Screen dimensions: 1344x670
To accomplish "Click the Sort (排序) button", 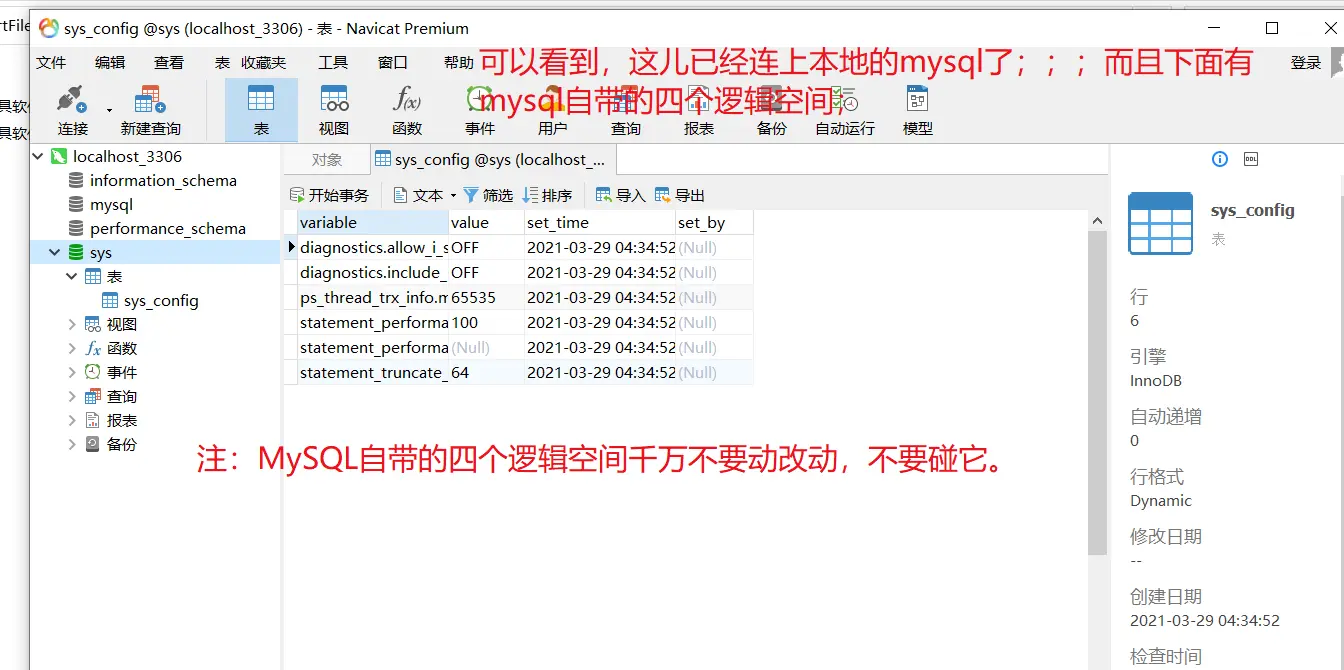I will tap(548, 195).
